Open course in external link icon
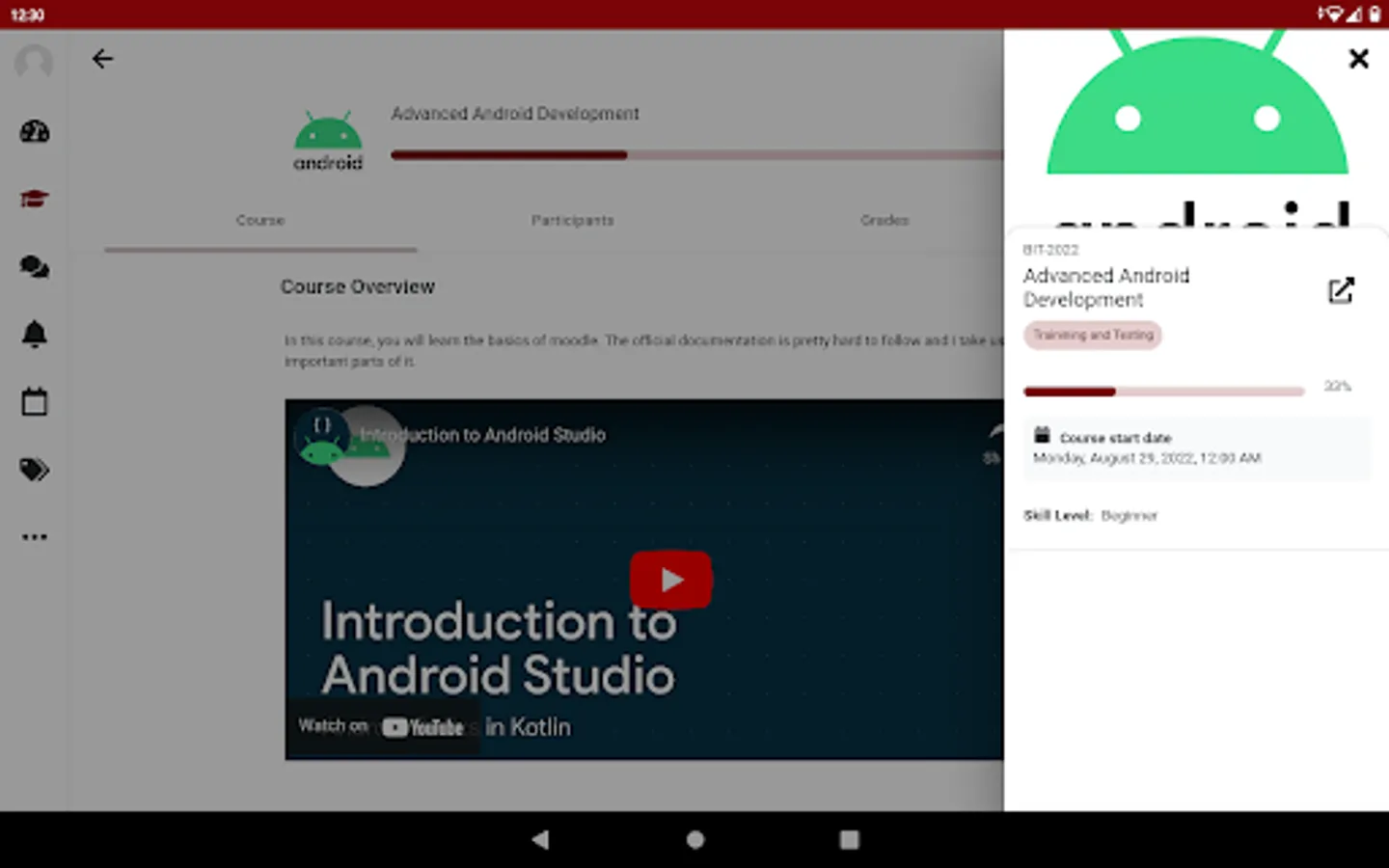The height and width of the screenshot is (868, 1389). click(x=1341, y=290)
